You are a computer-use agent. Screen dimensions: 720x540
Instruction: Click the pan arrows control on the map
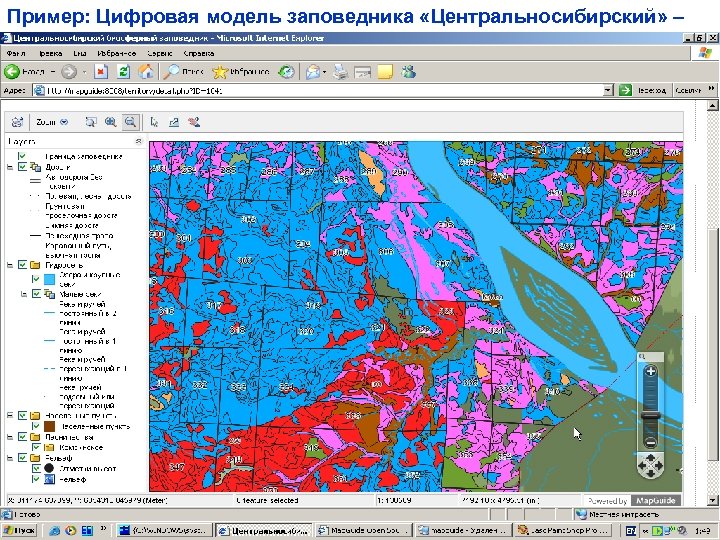click(x=650, y=466)
